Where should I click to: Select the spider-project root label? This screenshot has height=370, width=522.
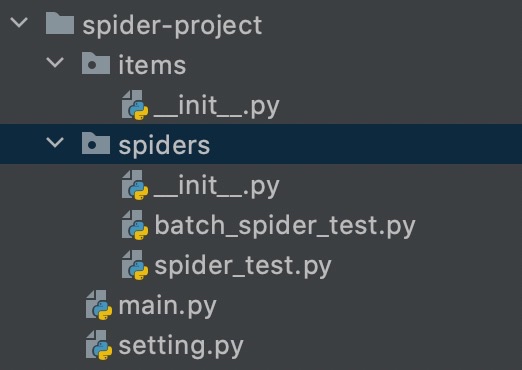point(172,26)
